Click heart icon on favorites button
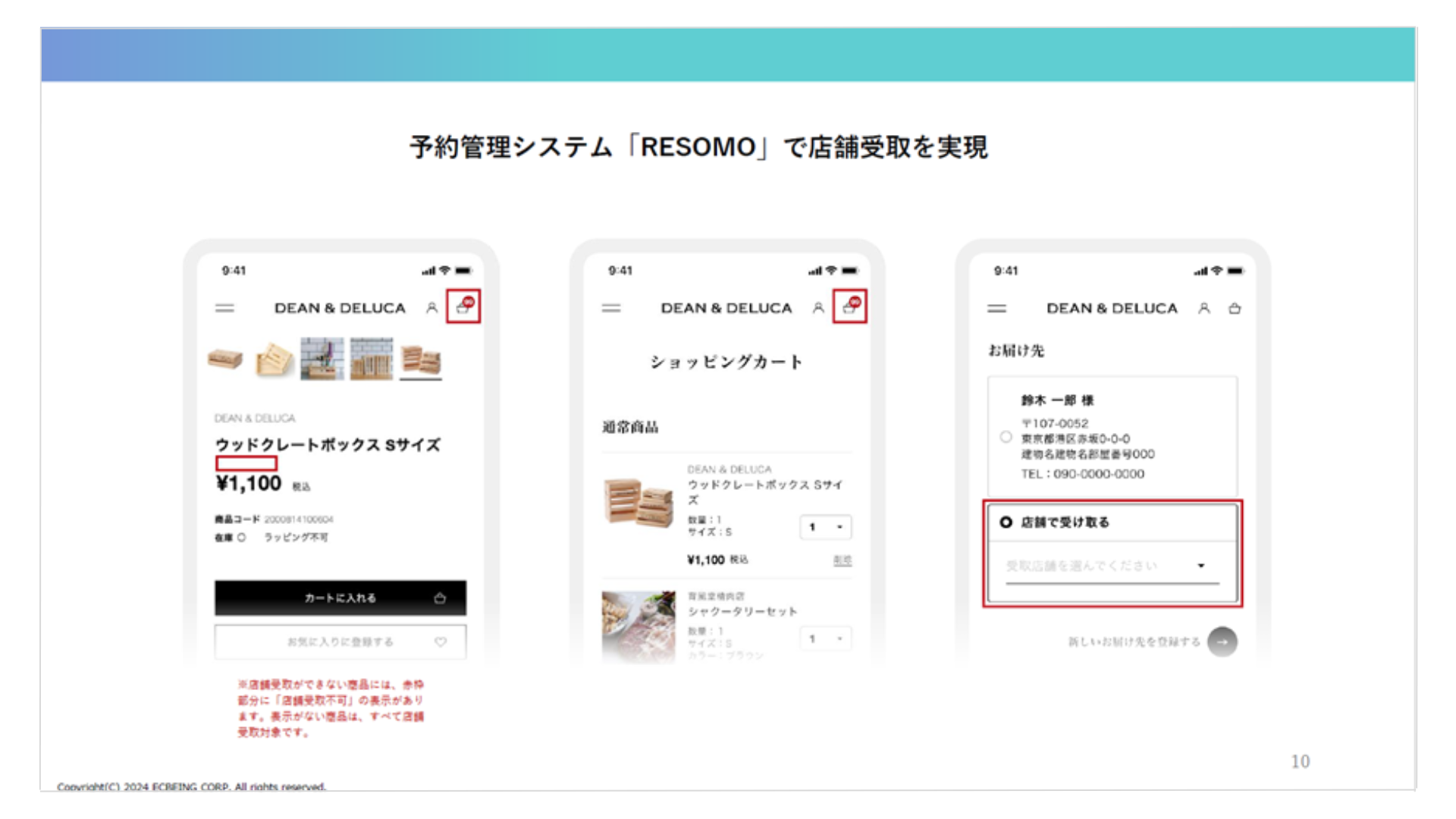The width and height of the screenshot is (1456, 819). (441, 642)
